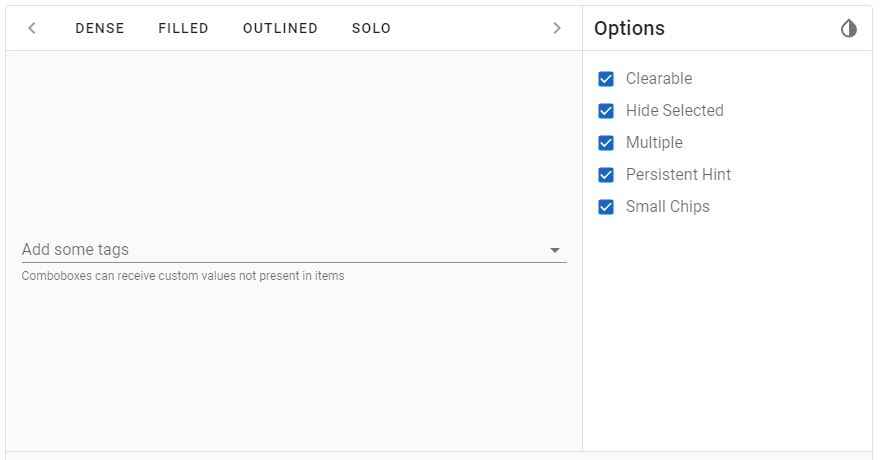Screen dimensions: 881x460
Task: Untick the Persistent Hint checkbox
Action: [x=606, y=175]
